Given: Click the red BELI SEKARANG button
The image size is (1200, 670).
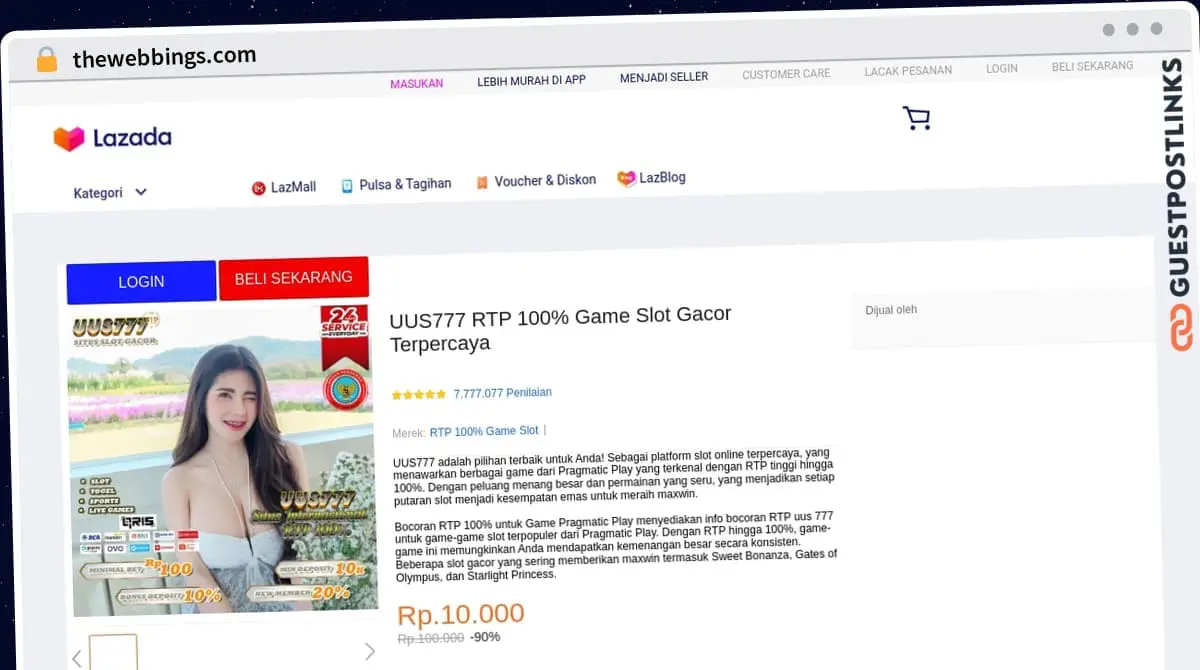Looking at the screenshot, I should point(293,278).
